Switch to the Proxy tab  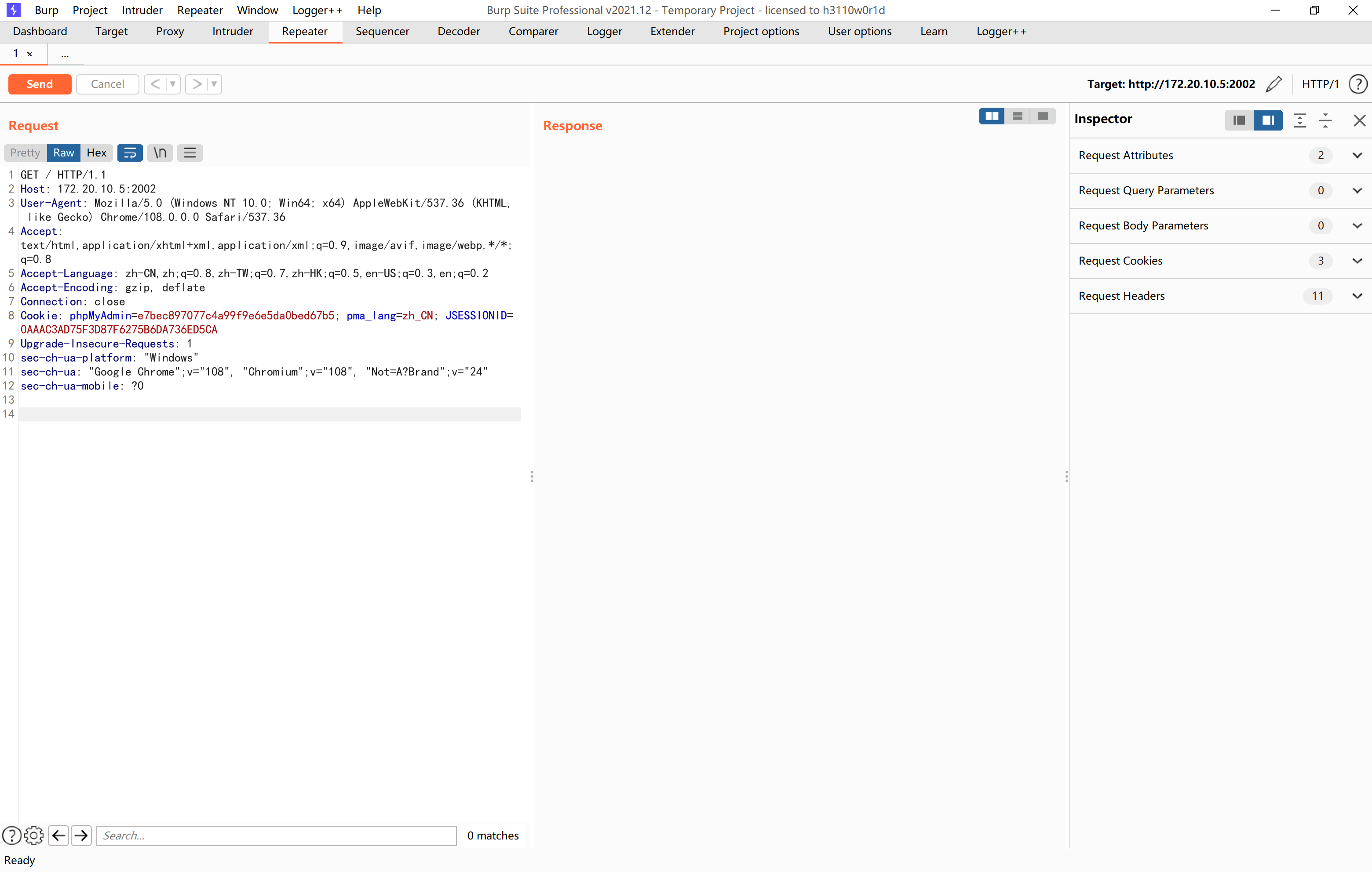click(170, 31)
